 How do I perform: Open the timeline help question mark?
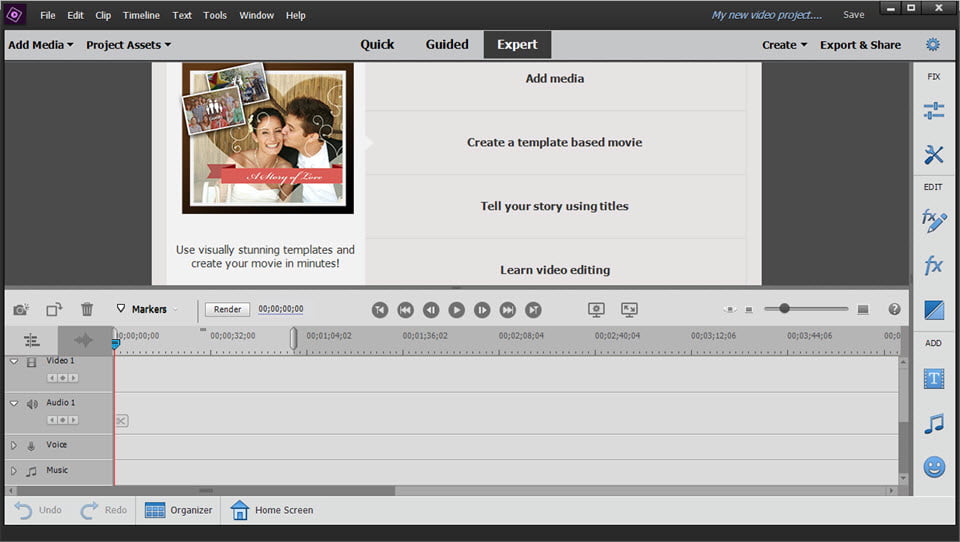[x=894, y=309]
